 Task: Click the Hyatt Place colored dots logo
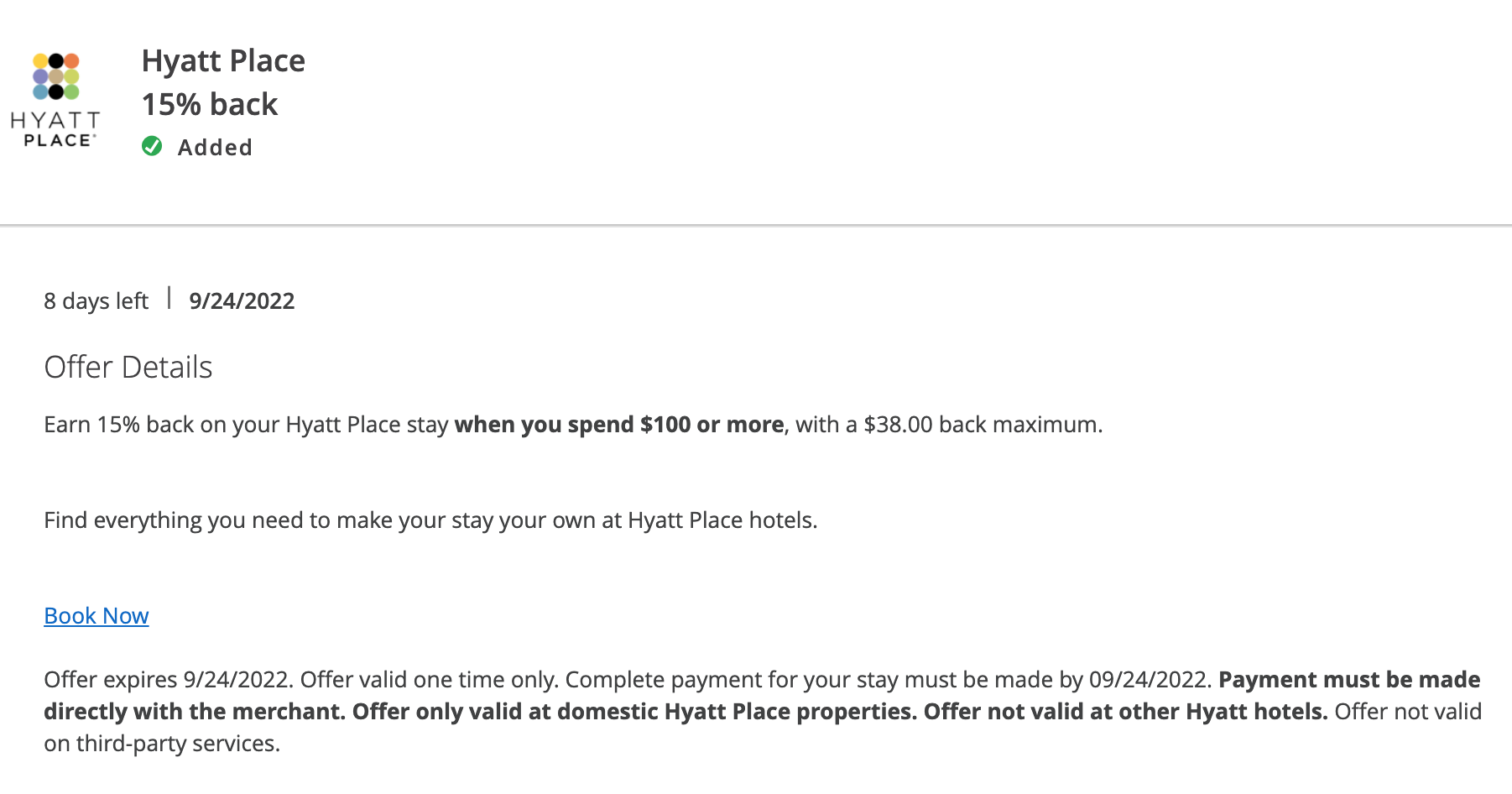click(x=55, y=76)
